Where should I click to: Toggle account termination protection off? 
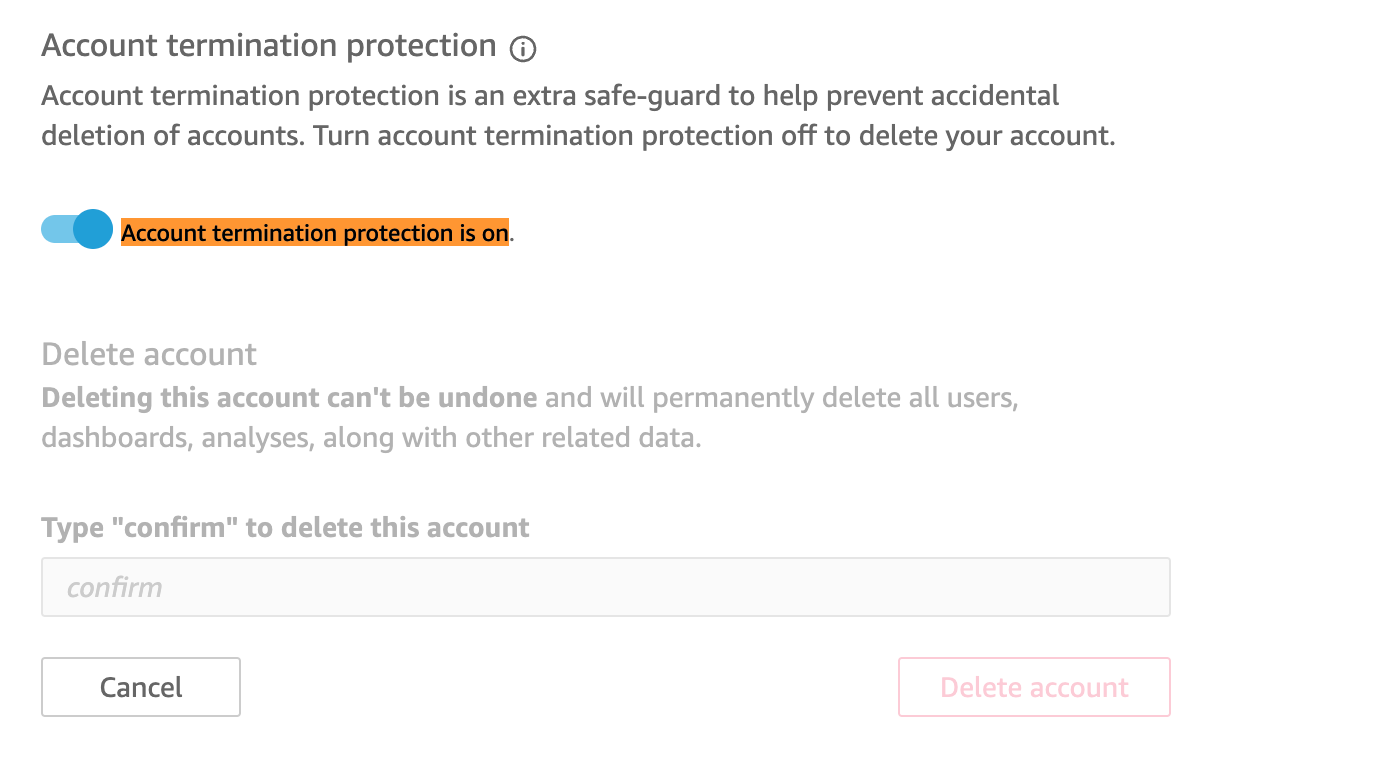coord(77,229)
